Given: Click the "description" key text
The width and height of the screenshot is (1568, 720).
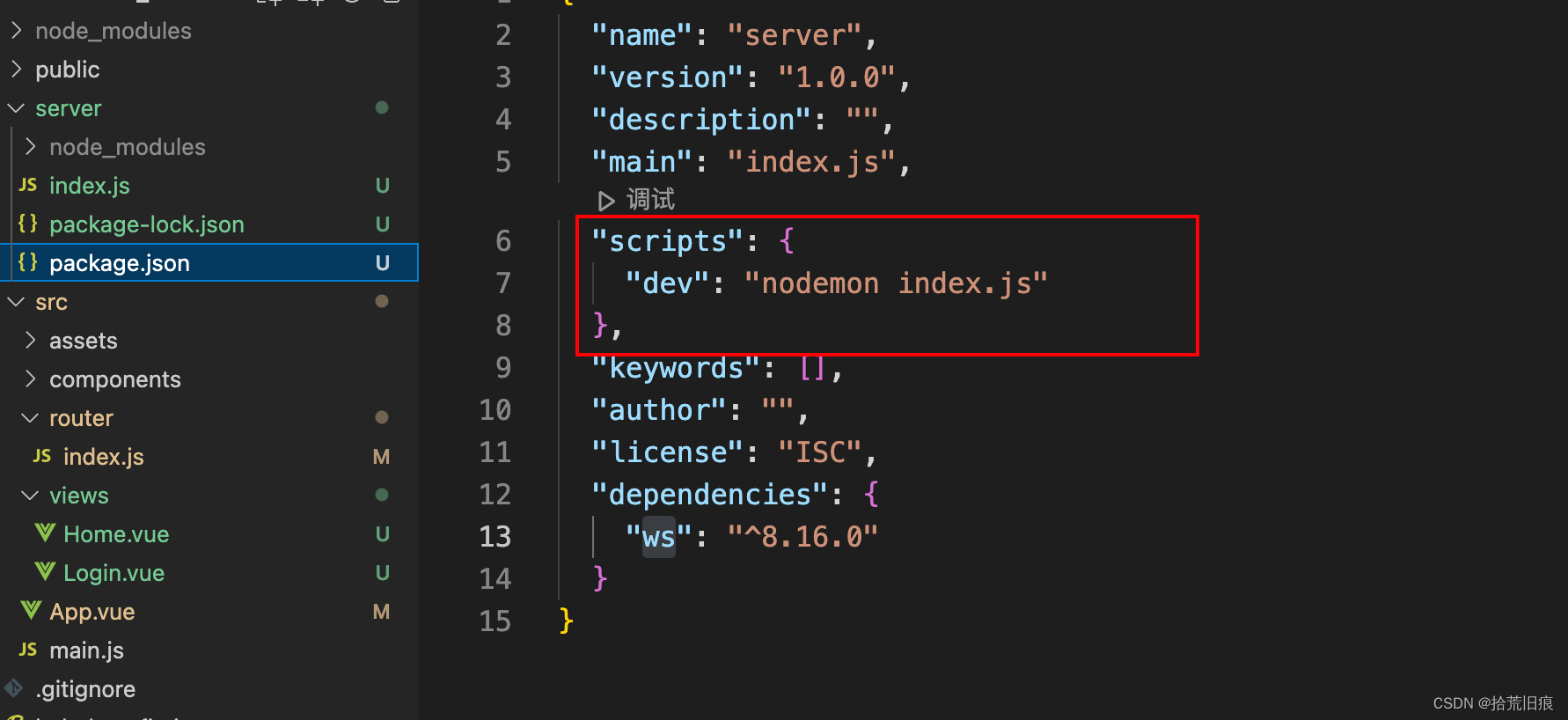Looking at the screenshot, I should tap(701, 120).
